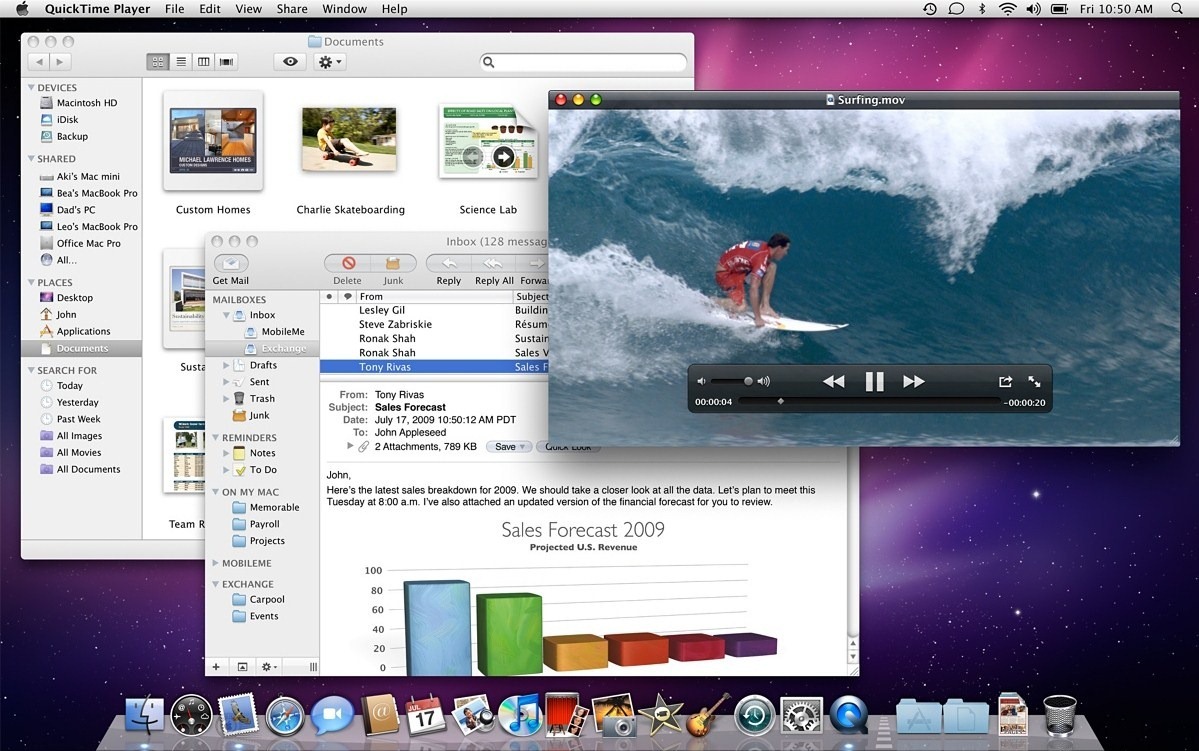This screenshot has height=751, width=1199.
Task: Open the Window menu
Action: click(344, 8)
